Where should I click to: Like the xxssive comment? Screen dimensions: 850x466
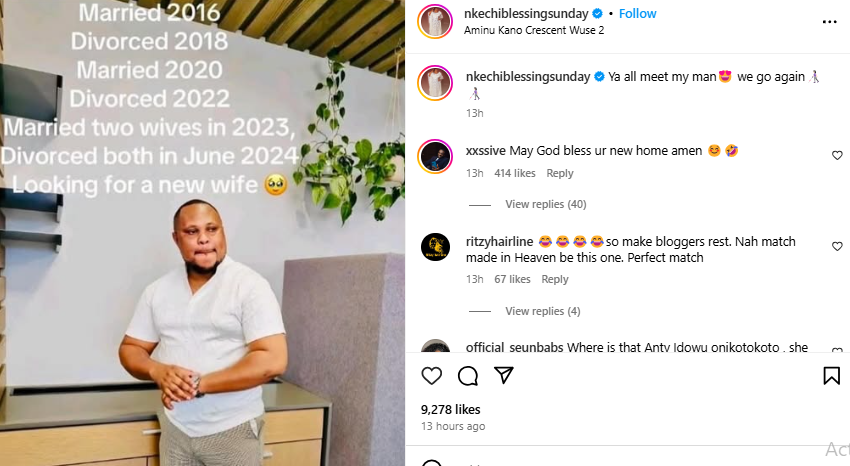point(837,155)
